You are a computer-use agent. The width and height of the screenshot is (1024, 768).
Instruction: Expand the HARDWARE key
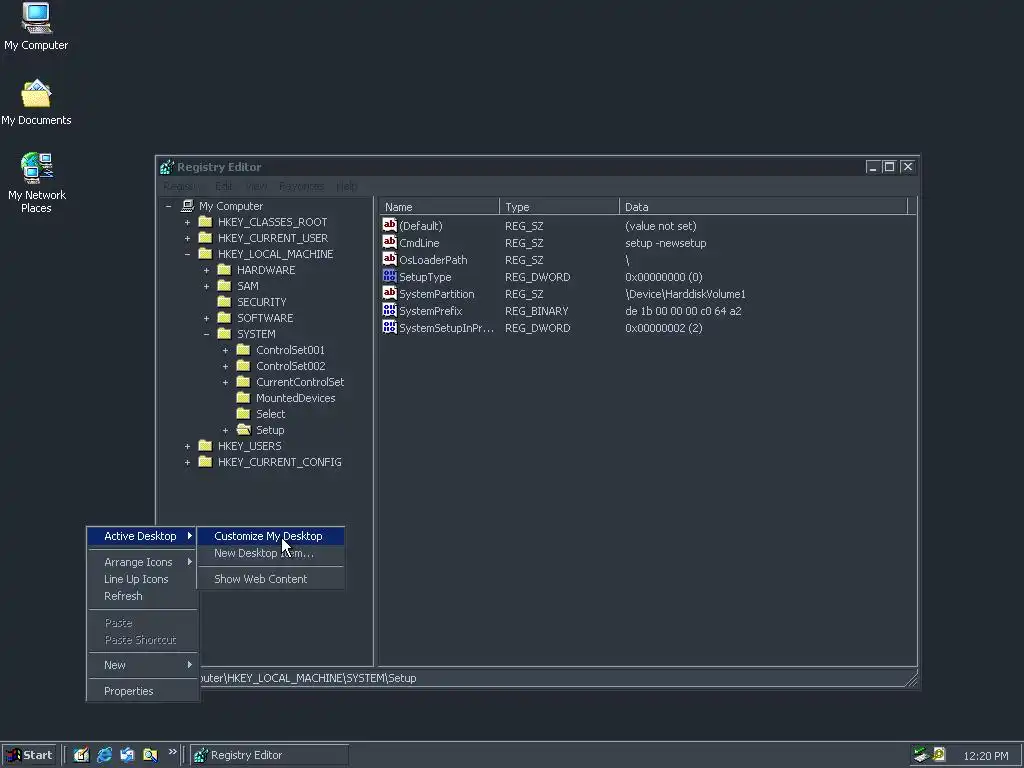[206, 270]
